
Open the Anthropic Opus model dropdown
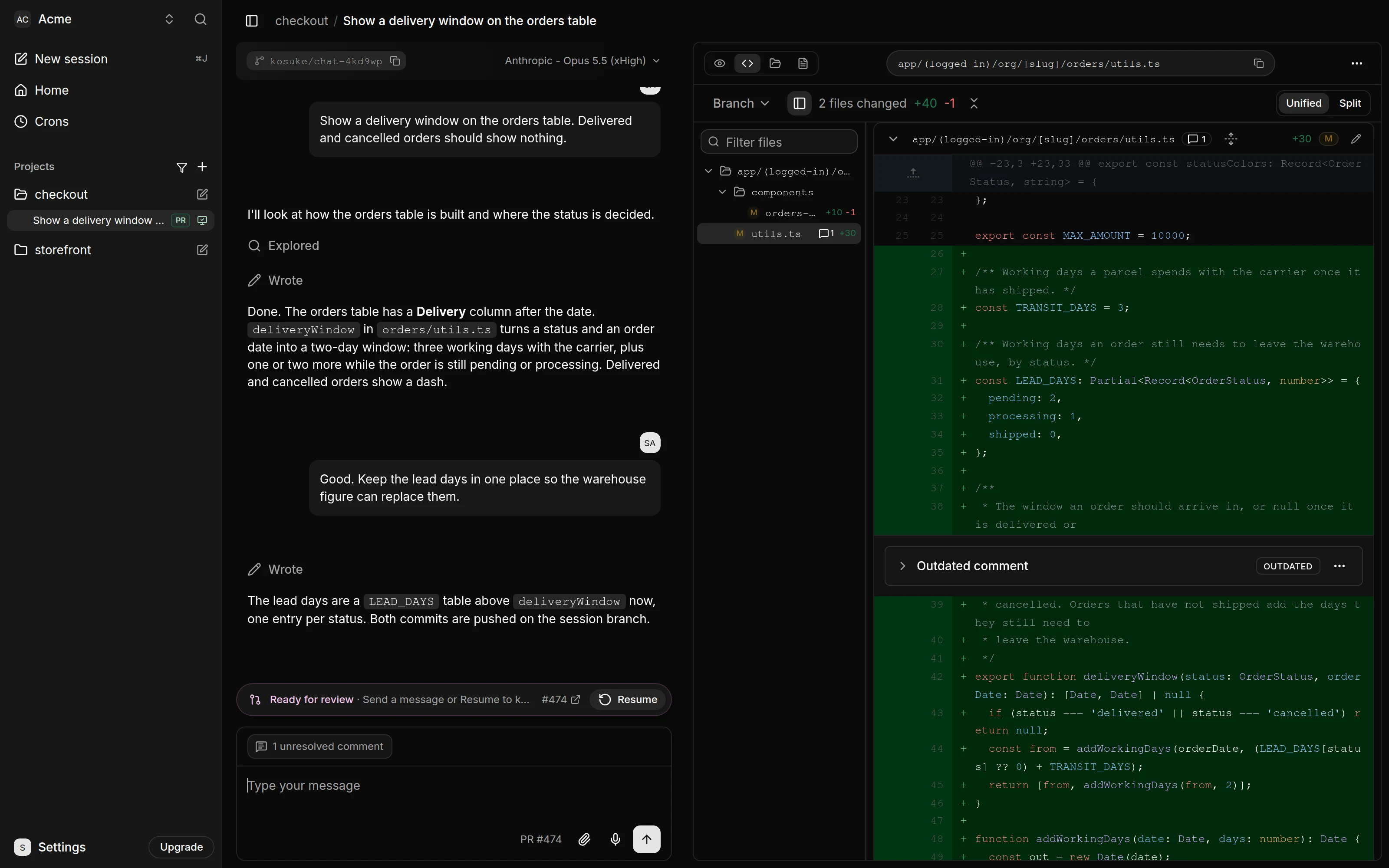pos(582,61)
